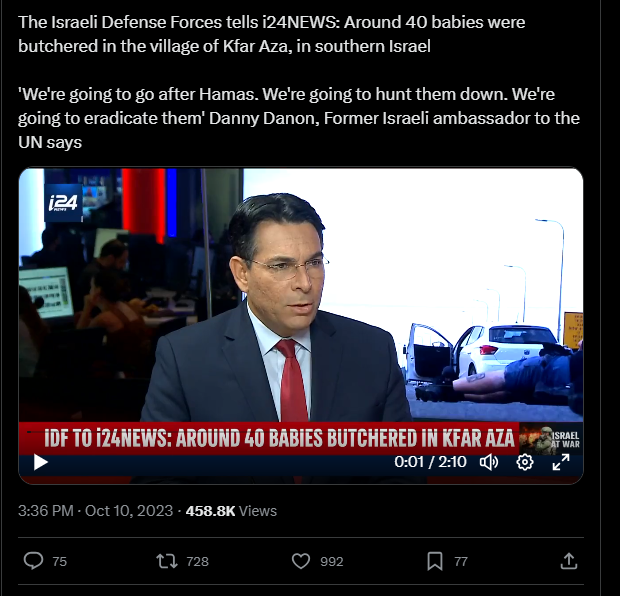The image size is (620, 596).
Task: Open video settings gear menu
Action: click(x=525, y=462)
